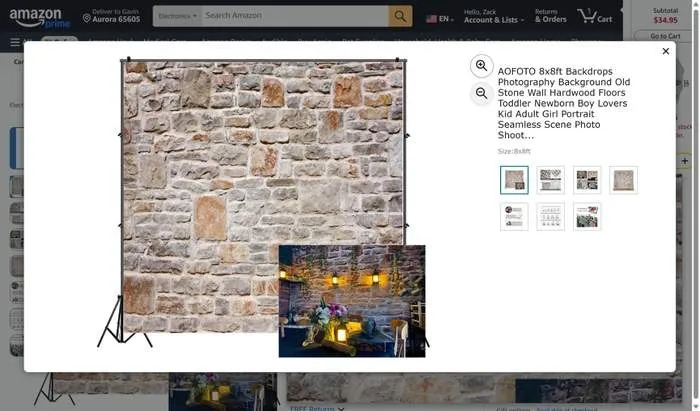Click the magnifier search button
Screen dimensions: 700x411
pyautogui.click(x=400, y=16)
